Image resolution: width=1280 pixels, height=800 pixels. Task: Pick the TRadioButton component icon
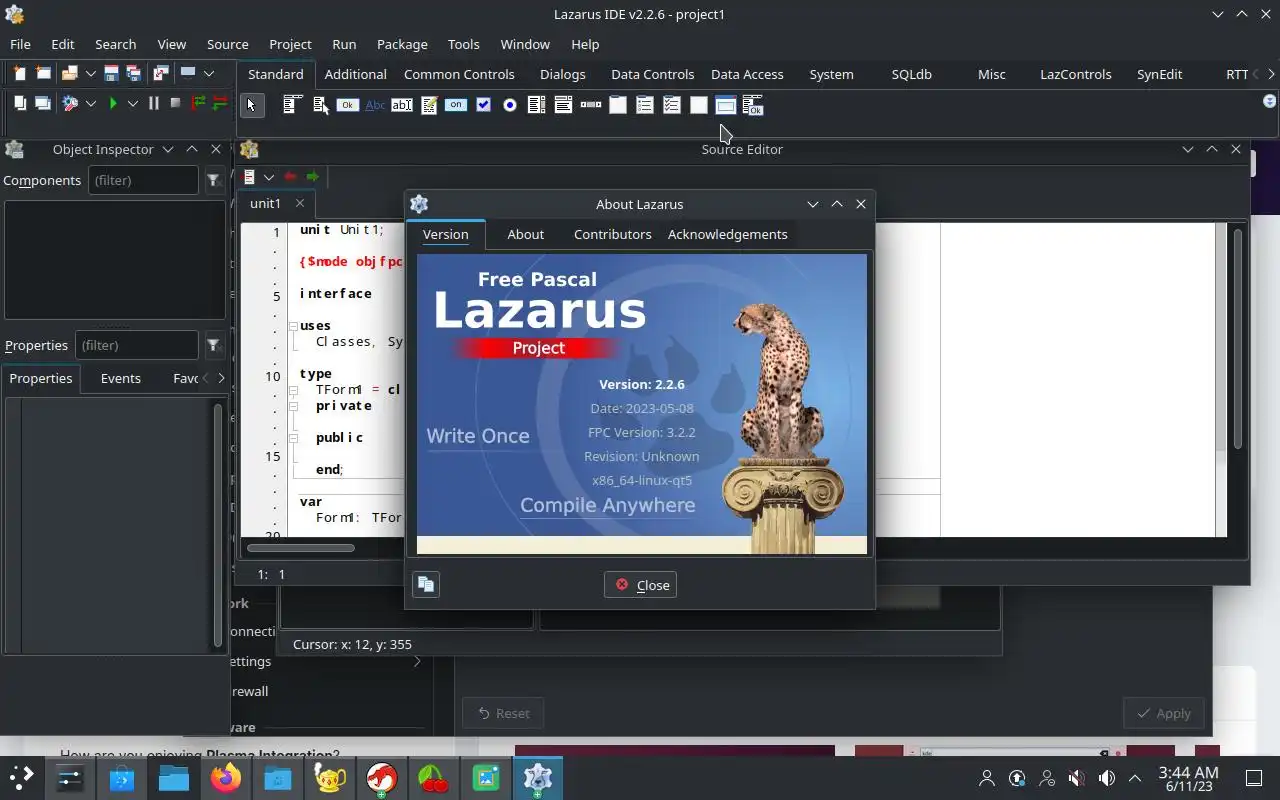(510, 105)
